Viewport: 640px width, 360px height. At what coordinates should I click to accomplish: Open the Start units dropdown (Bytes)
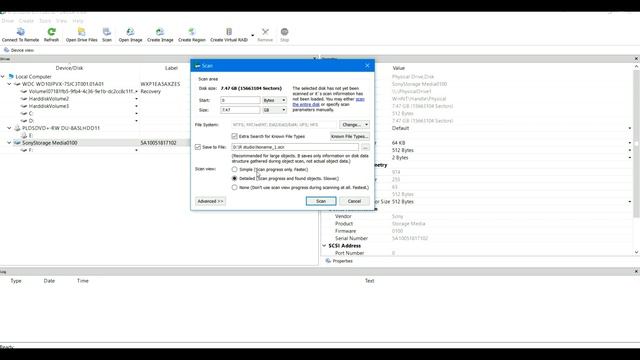click(x=274, y=100)
